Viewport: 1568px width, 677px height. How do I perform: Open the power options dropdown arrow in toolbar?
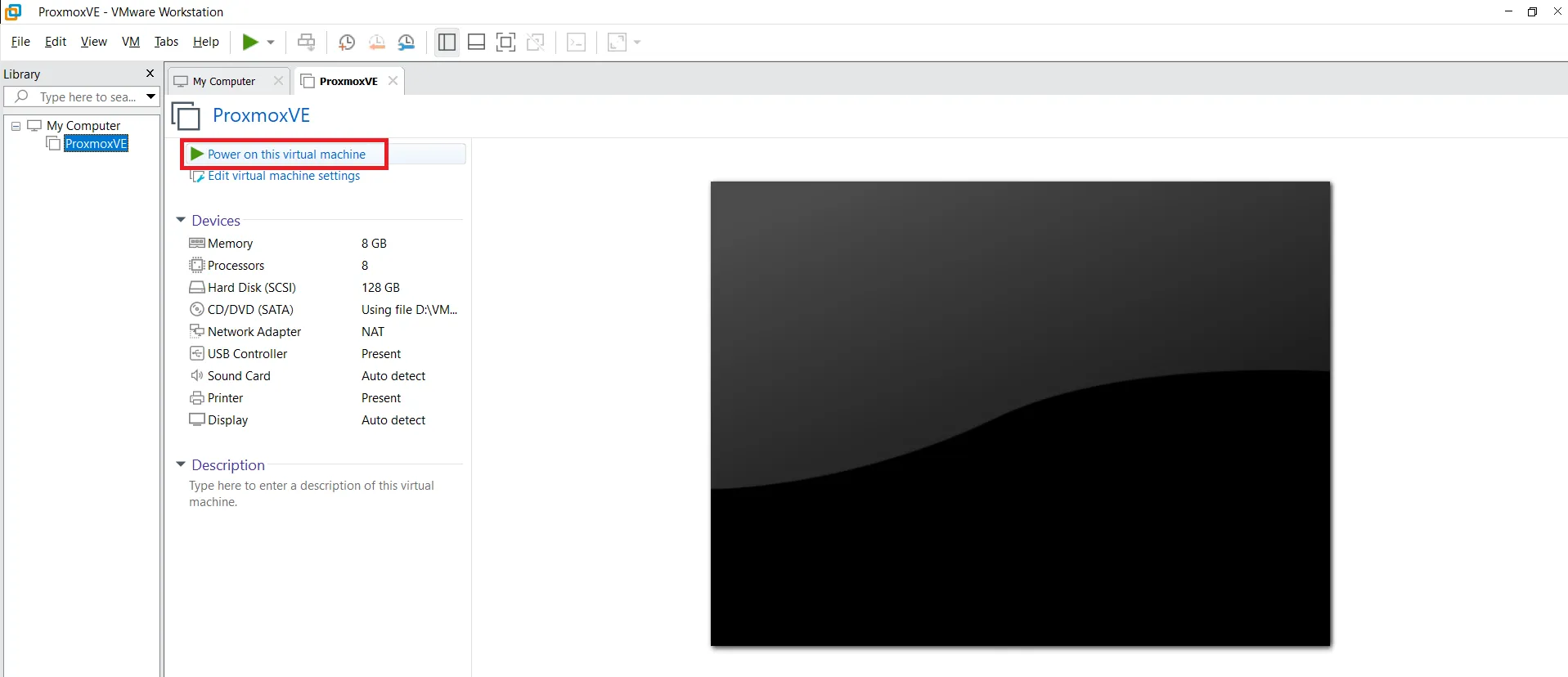271,42
